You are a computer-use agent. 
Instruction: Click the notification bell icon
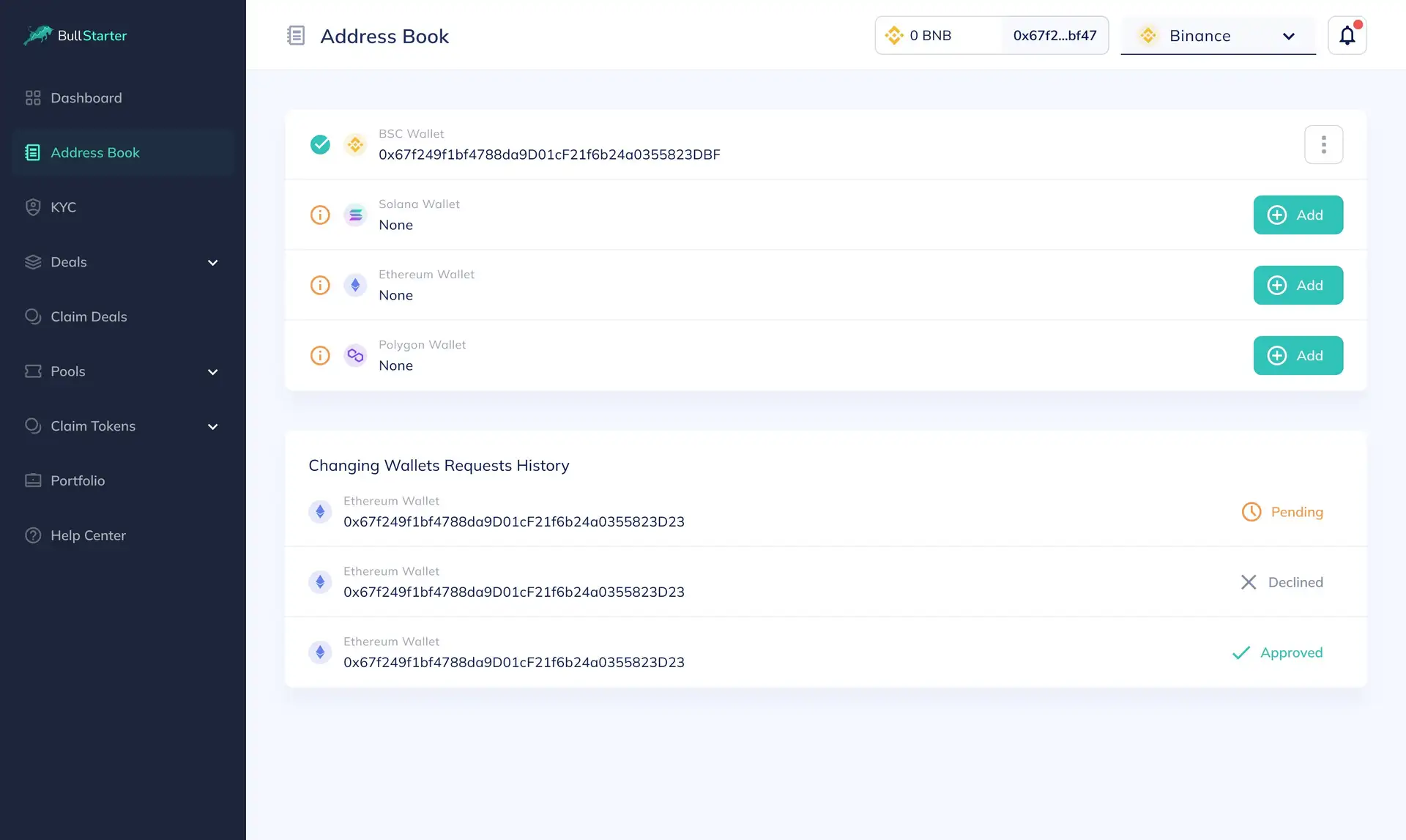(x=1347, y=35)
